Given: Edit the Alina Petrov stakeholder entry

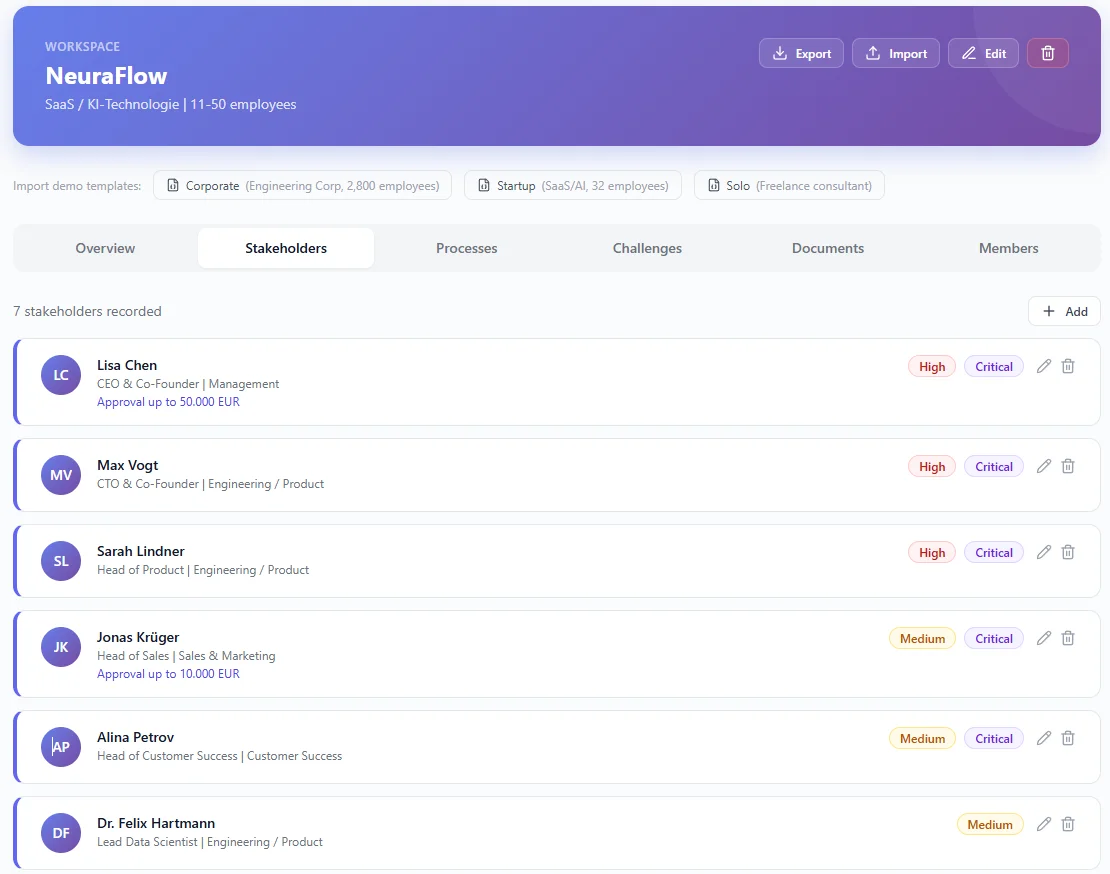Looking at the screenshot, I should (x=1044, y=739).
